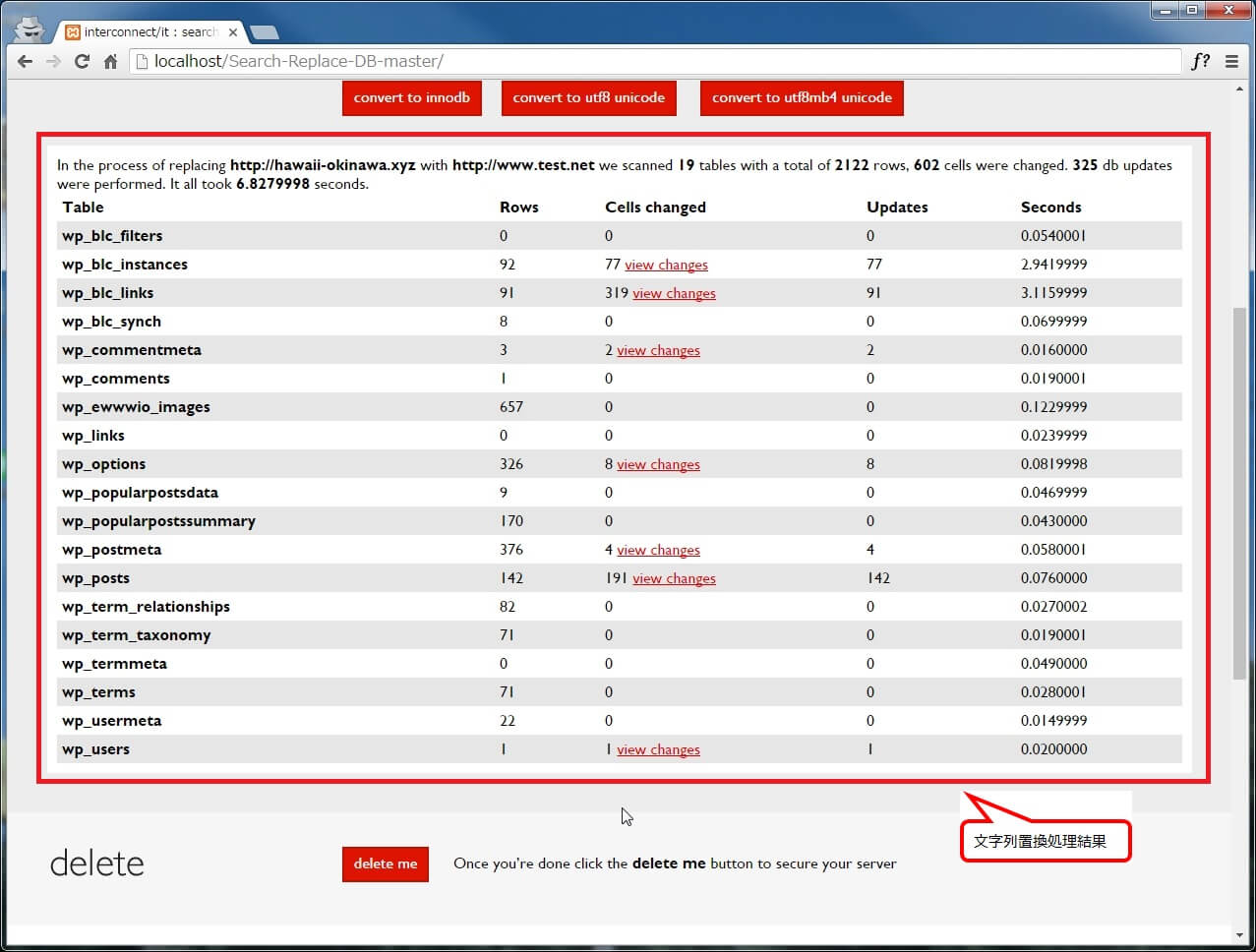Viewport: 1256px width, 952px height.
Task: Open a new tab button
Action: coord(264,32)
